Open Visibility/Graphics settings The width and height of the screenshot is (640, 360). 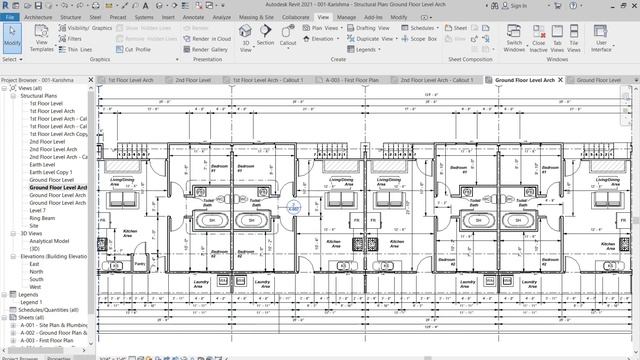tap(85, 28)
